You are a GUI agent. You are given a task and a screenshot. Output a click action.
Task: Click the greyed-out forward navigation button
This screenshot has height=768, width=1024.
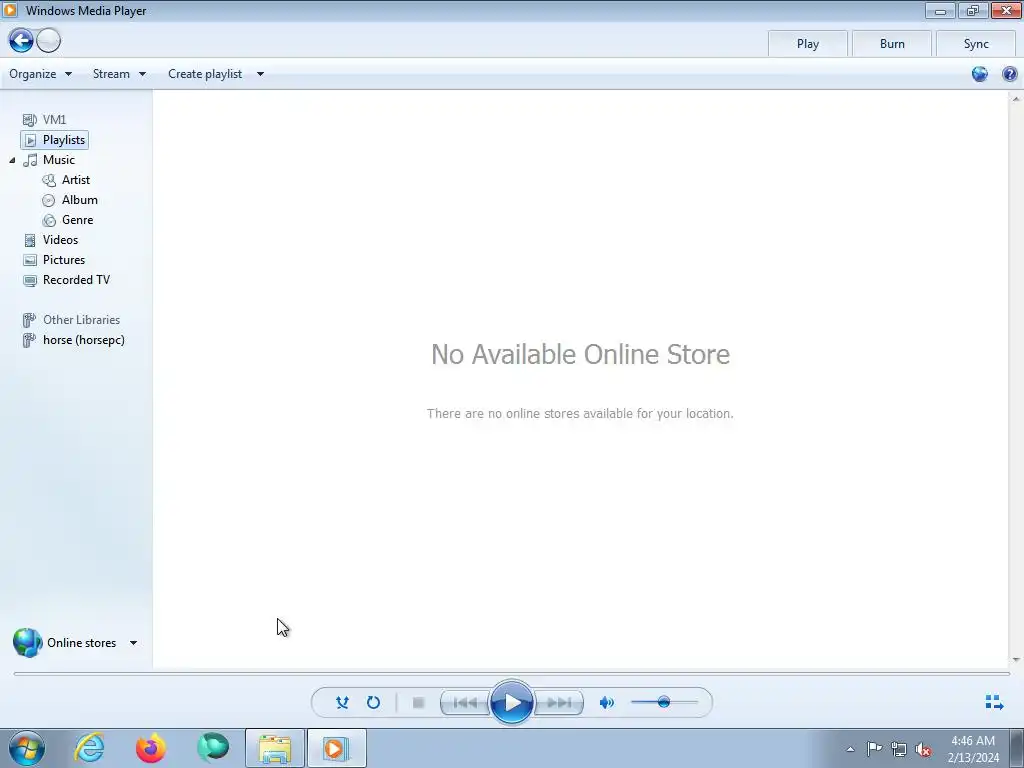click(48, 40)
